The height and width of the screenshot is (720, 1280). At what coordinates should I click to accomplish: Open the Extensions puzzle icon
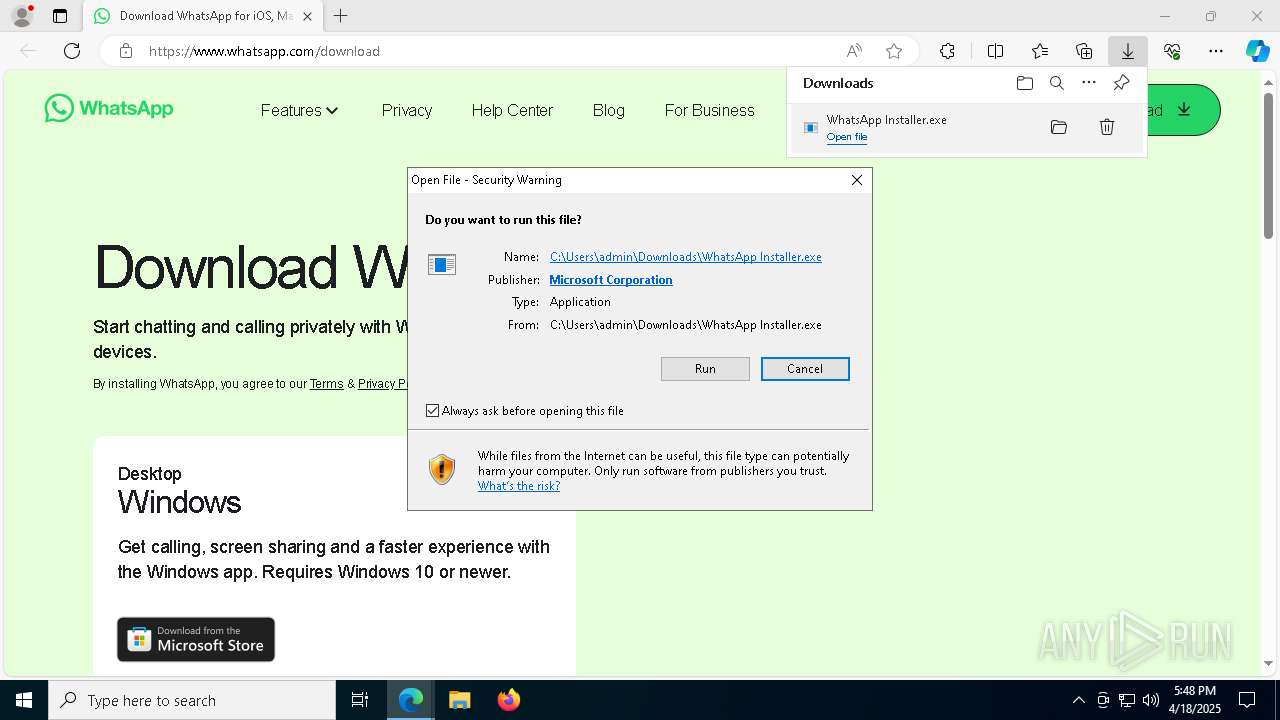[947, 51]
